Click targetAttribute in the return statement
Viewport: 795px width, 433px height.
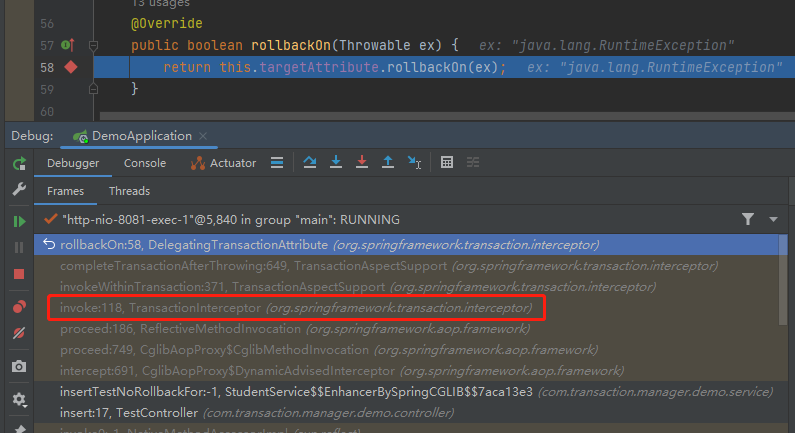[319, 67]
